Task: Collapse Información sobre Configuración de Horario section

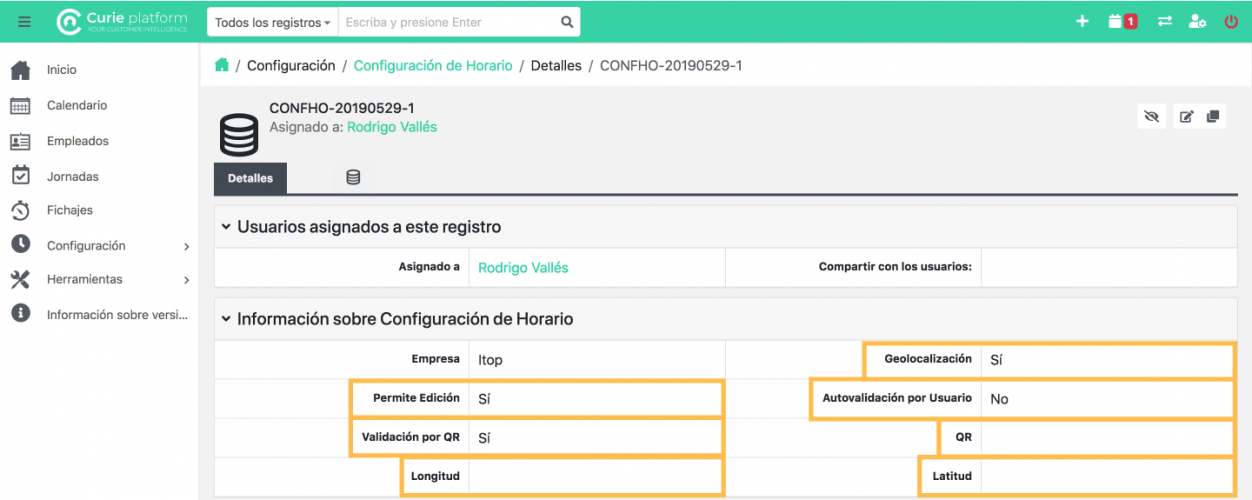Action: [x=227, y=319]
